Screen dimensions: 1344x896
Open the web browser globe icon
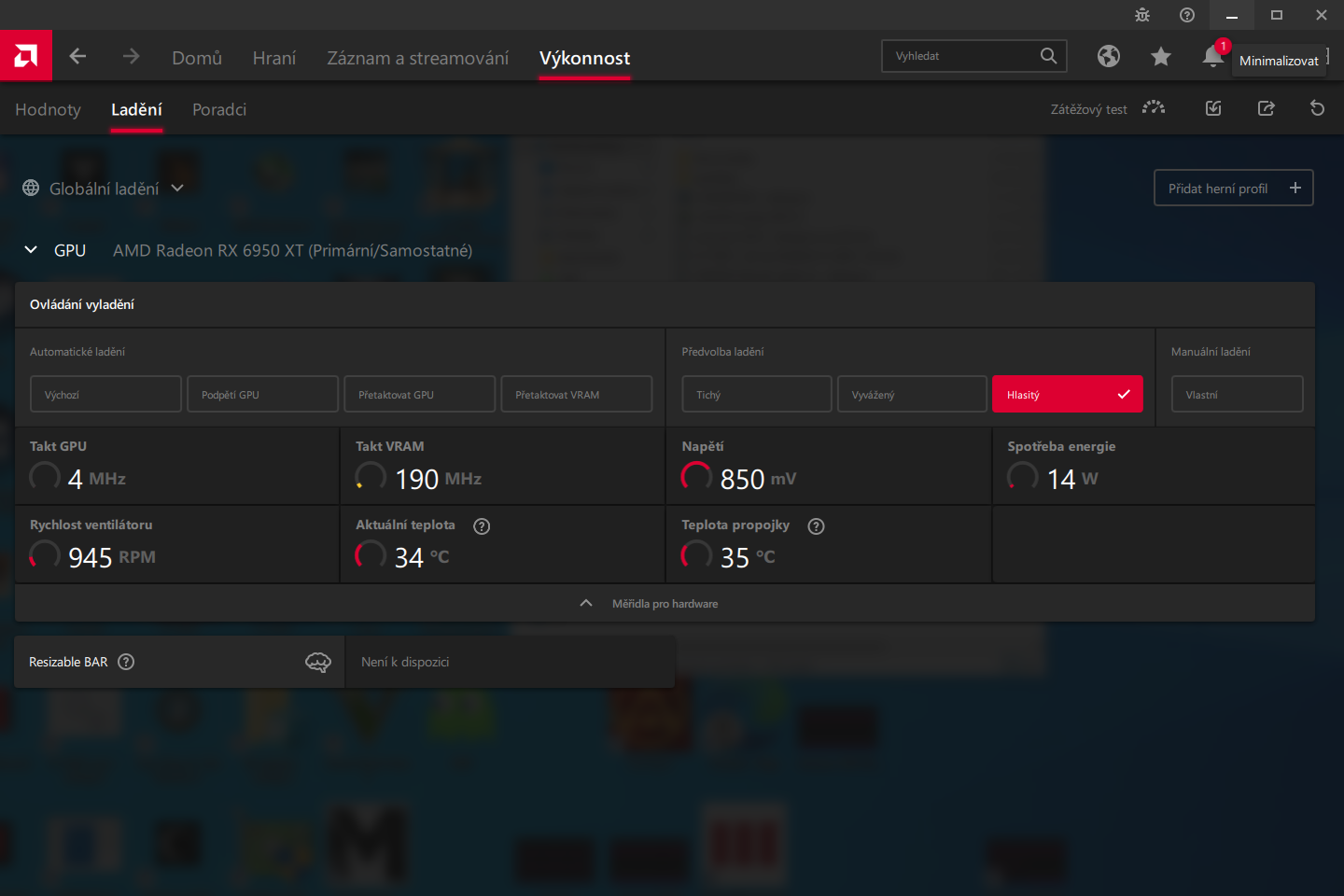coord(1109,56)
